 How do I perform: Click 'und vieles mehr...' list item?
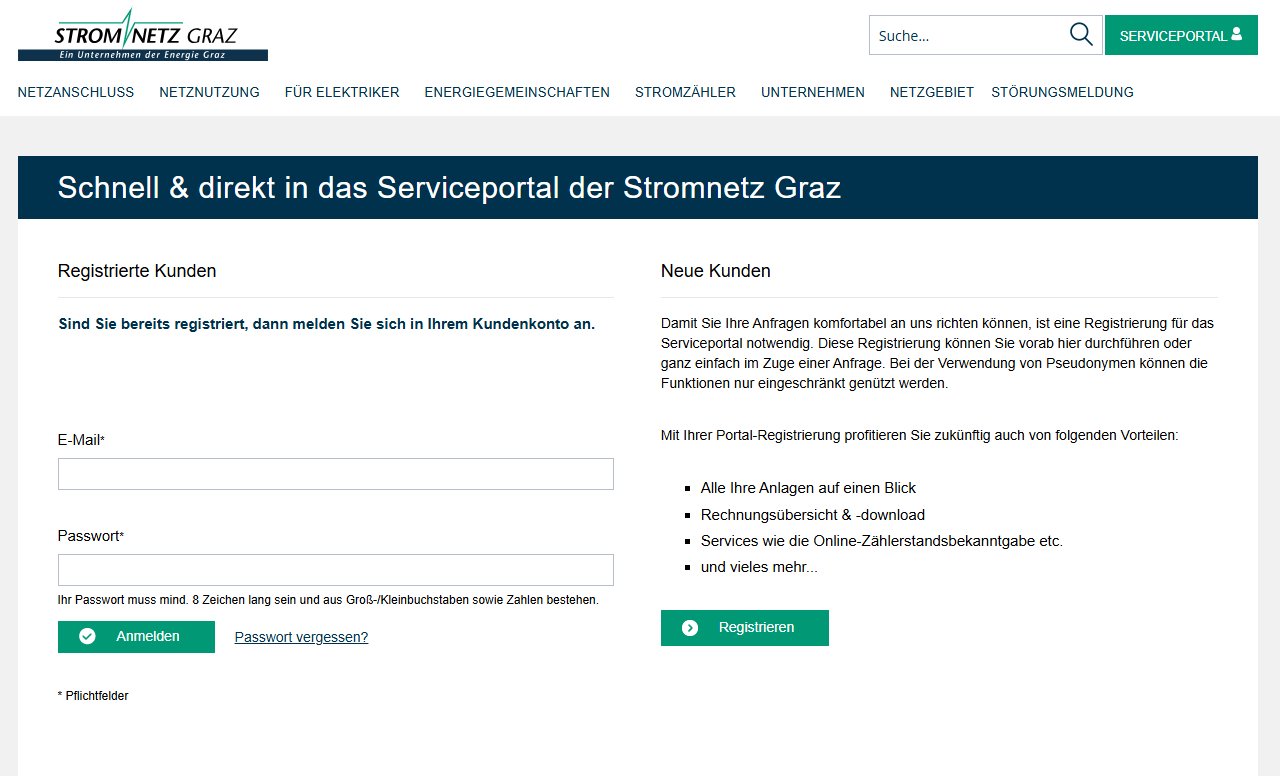click(759, 567)
